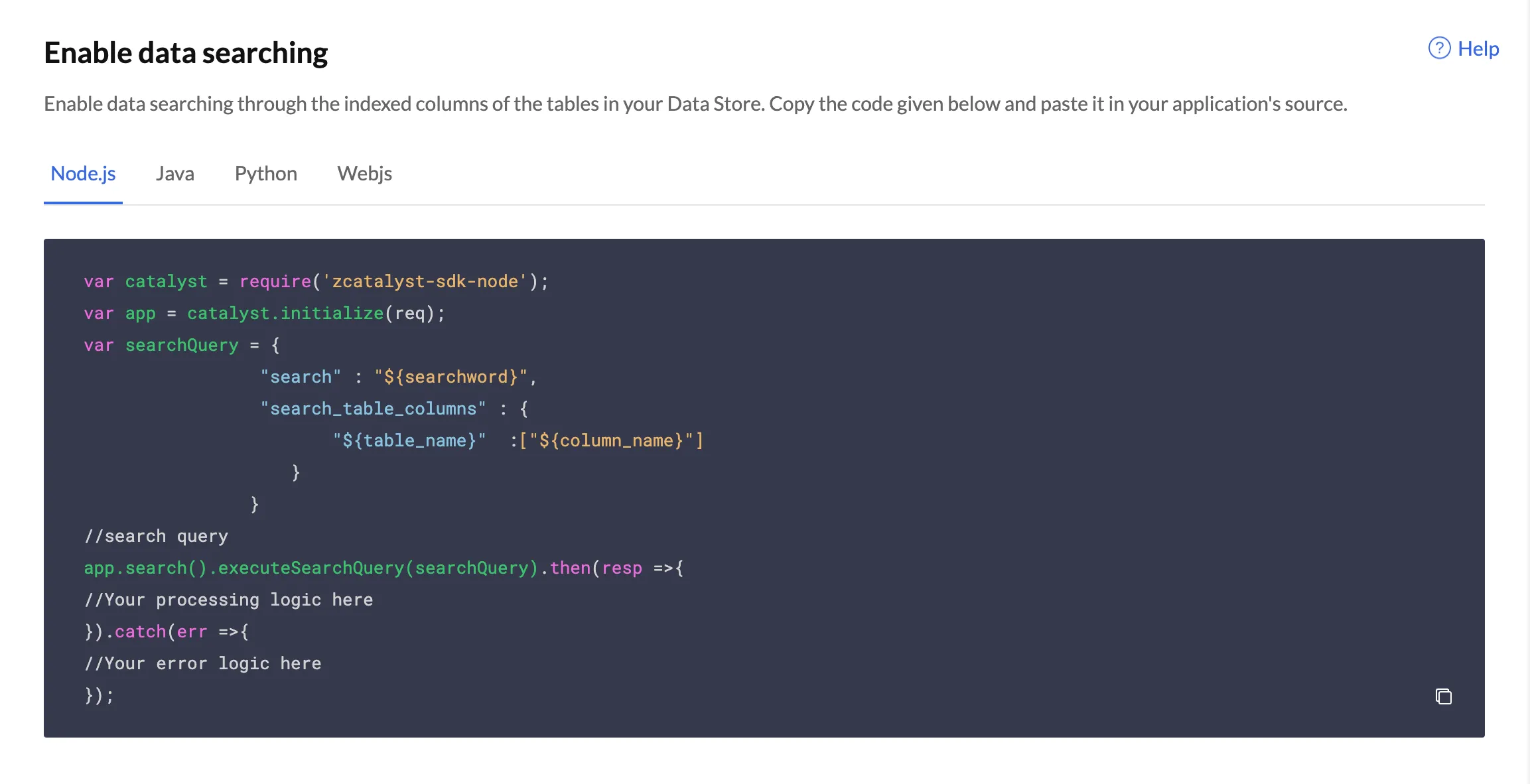Click the "${searchword}" placeholder text
This screenshot has height=784, width=1530.
[451, 377]
